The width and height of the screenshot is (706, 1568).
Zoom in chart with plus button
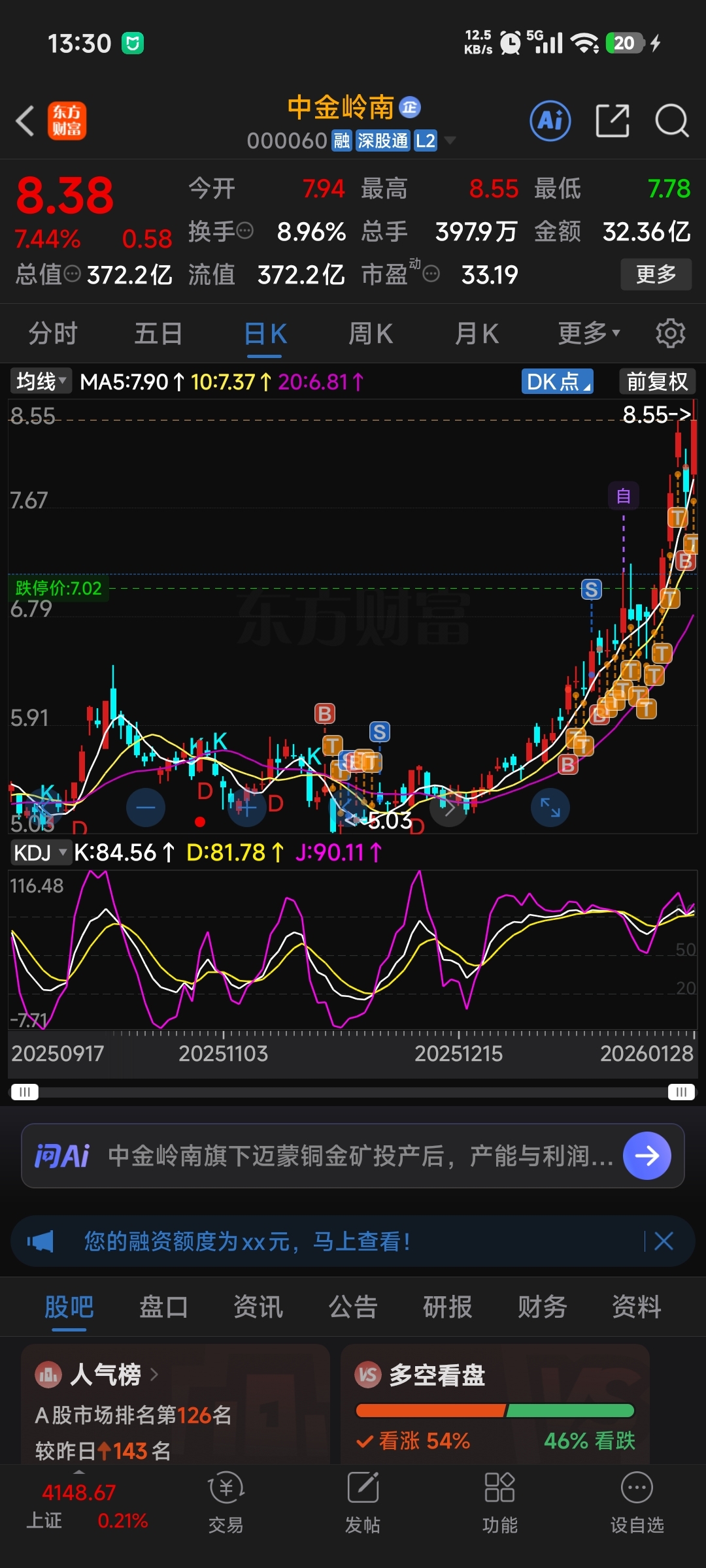click(x=246, y=808)
